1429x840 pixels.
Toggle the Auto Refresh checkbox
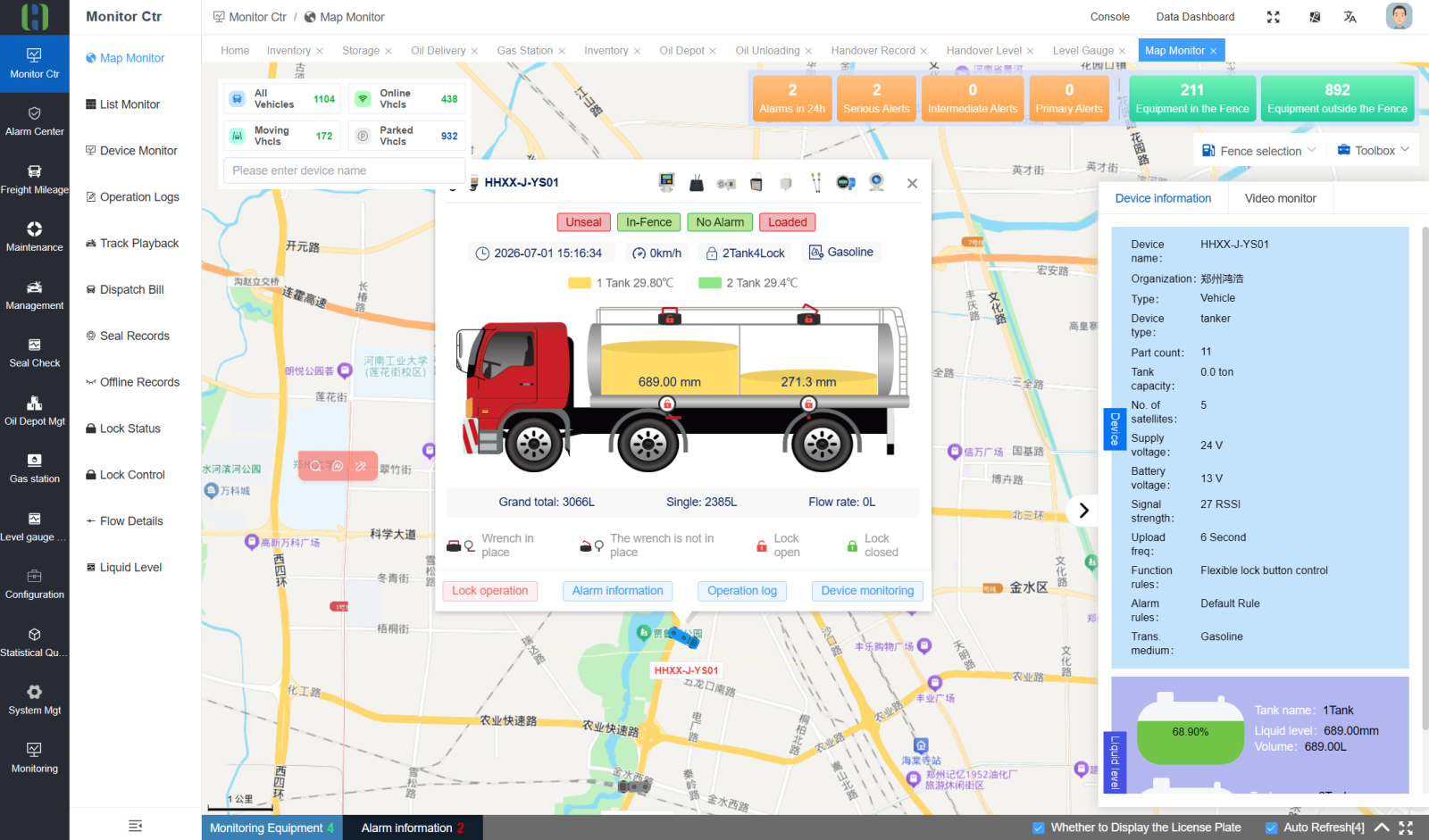[x=1271, y=828]
